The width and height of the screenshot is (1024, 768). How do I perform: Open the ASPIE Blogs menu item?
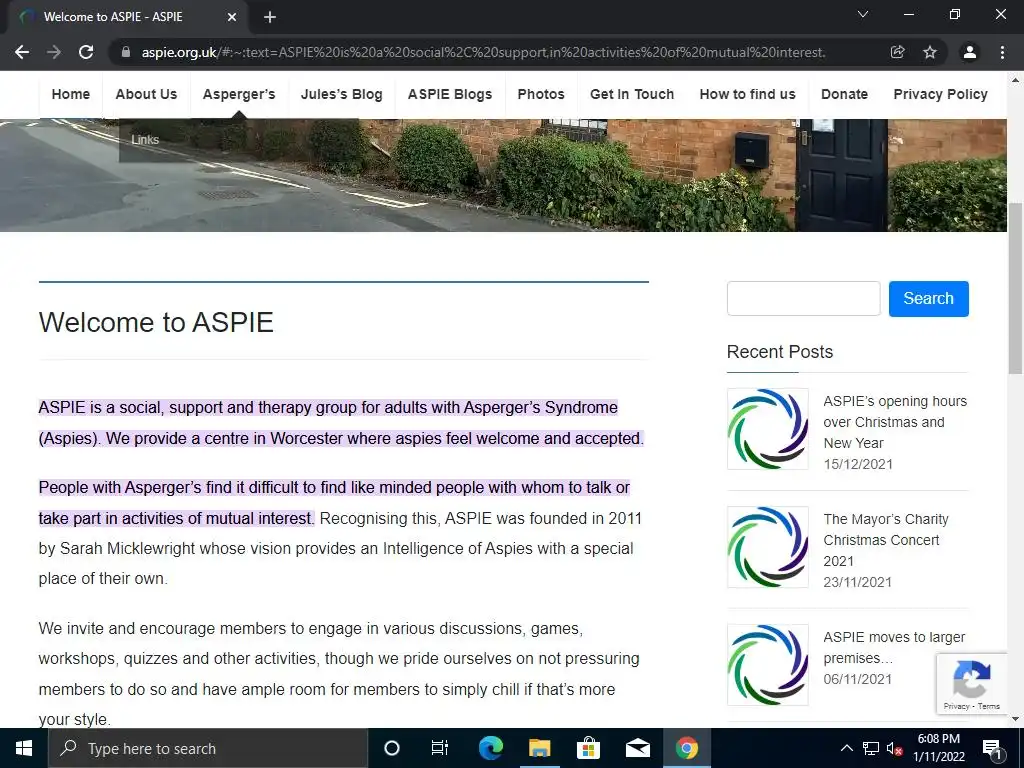click(450, 94)
